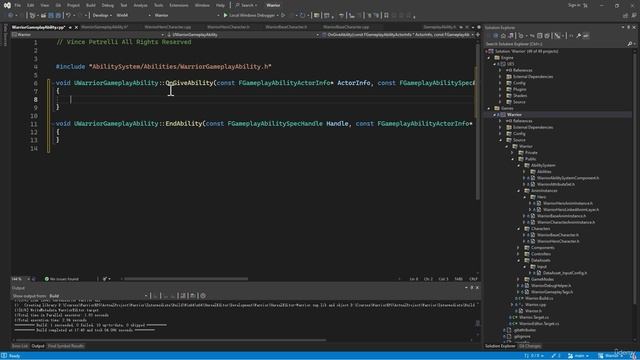Open the Development configuration dropdown
Screen dimensions: 640x360
pos(102,16)
